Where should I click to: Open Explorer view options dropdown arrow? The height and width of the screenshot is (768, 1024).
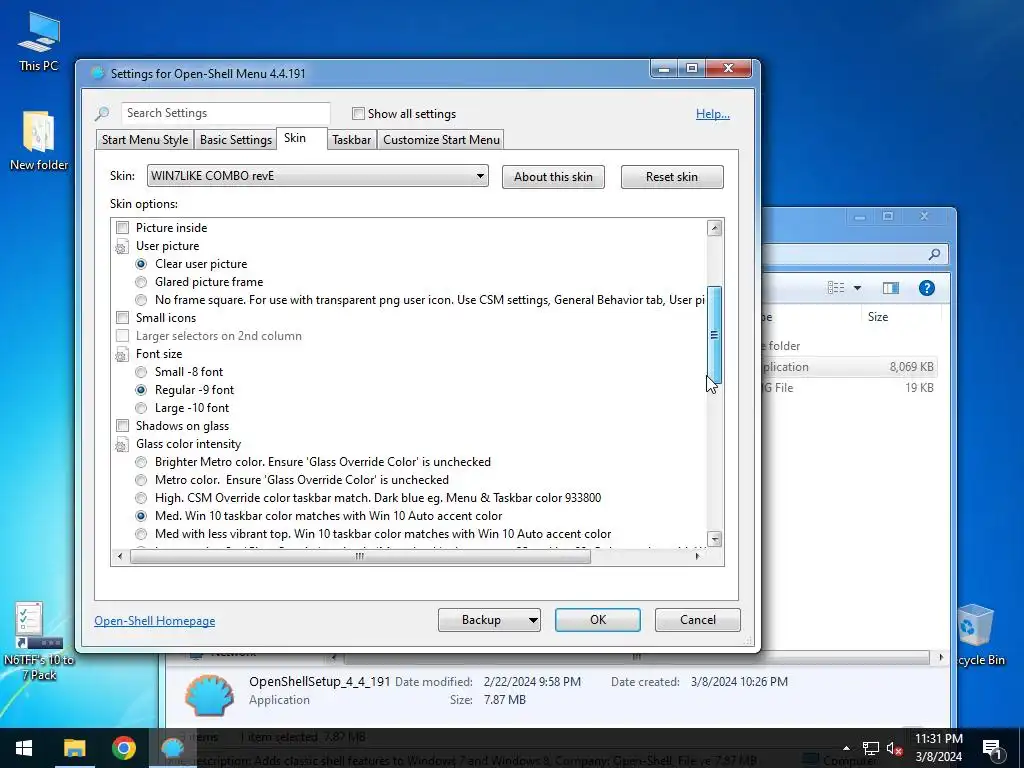click(857, 288)
